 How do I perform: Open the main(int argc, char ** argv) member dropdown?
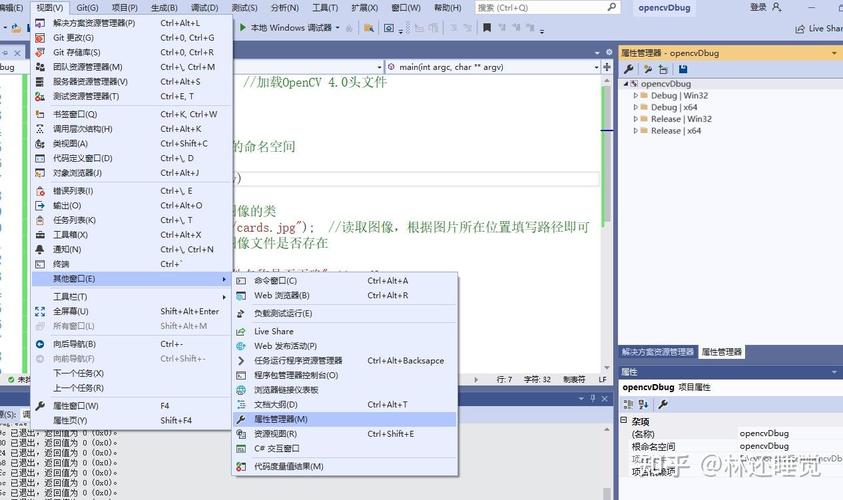click(x=596, y=67)
